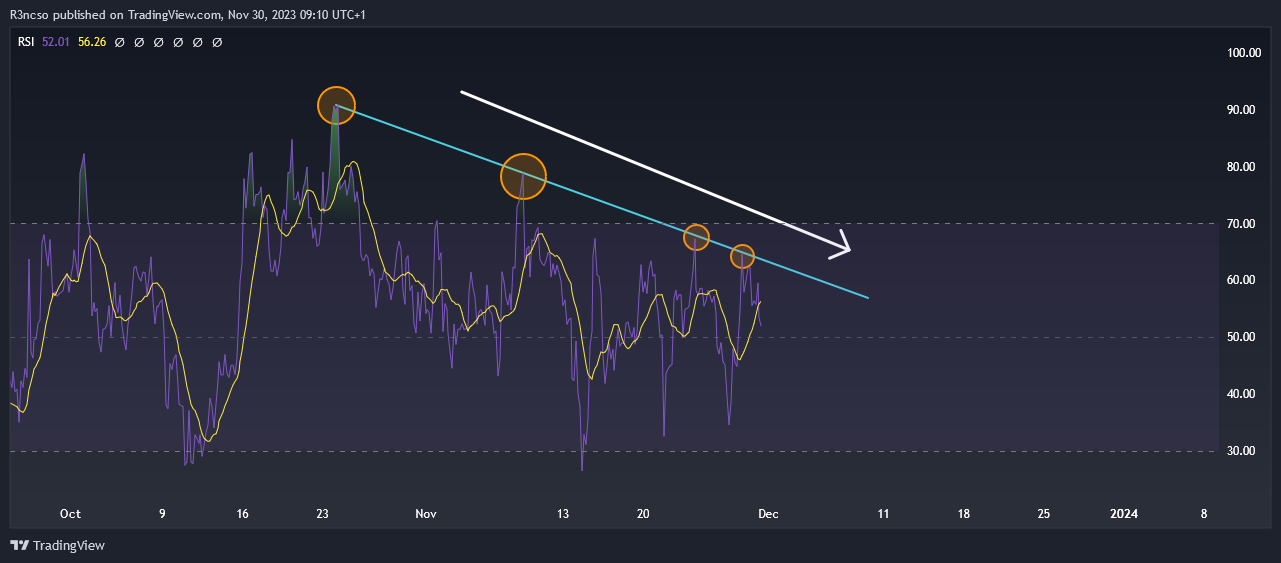
Task: Click the 23 date label on time axis
Action: coord(323,514)
